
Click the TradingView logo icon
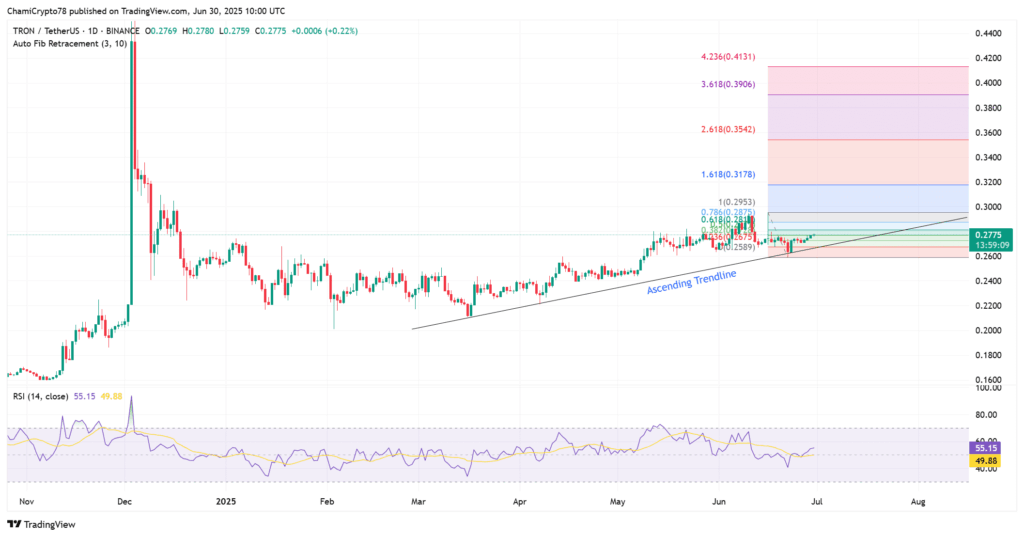pos(15,524)
